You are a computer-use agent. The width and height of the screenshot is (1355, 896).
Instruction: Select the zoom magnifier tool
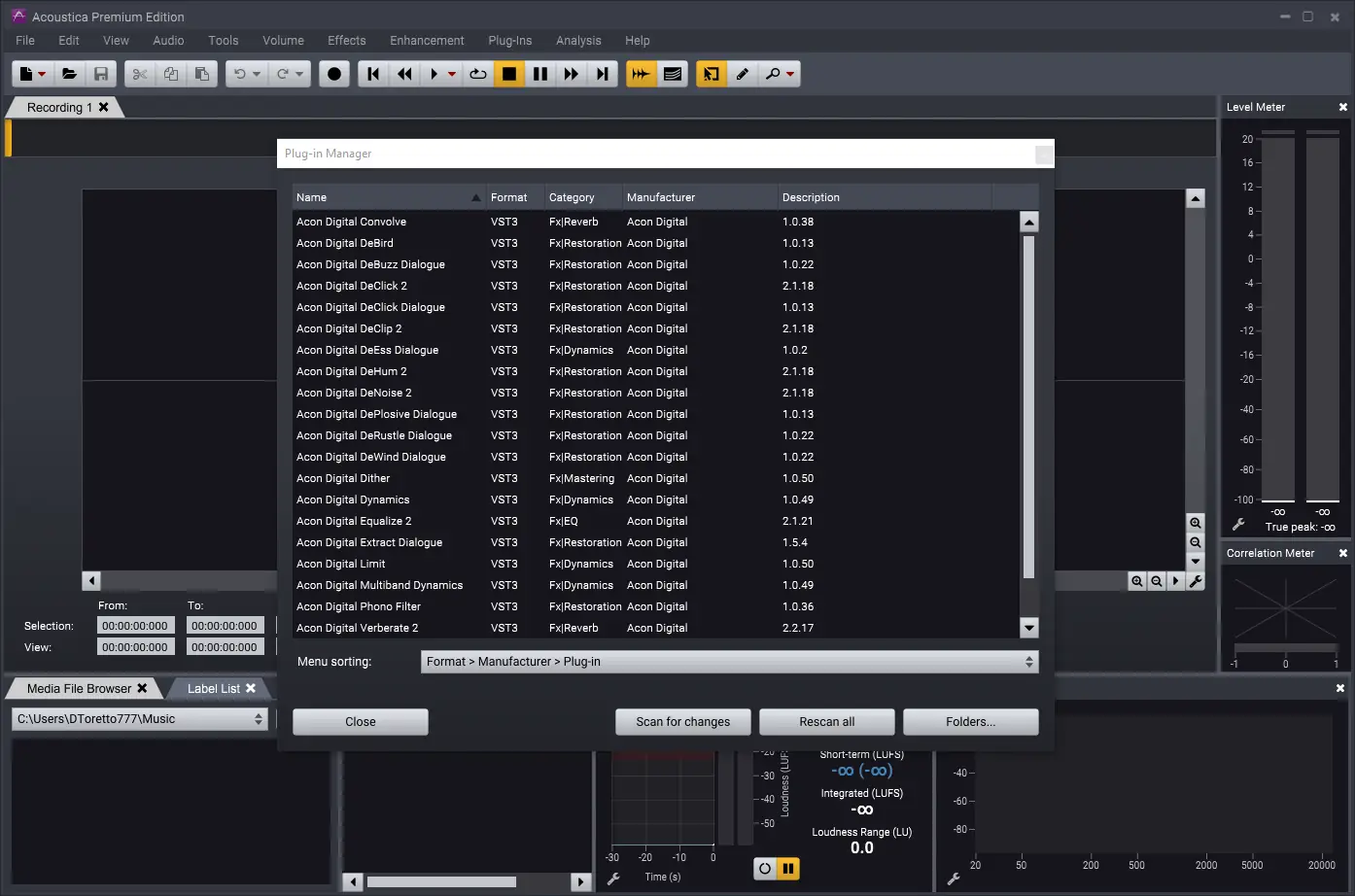773,74
